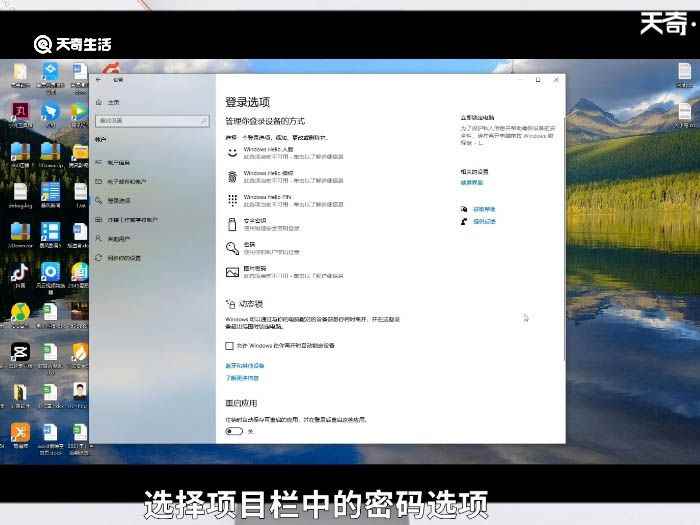The image size is (700, 525).
Task: Open TikTok (抖音) desktop shortcut
Action: point(20,275)
